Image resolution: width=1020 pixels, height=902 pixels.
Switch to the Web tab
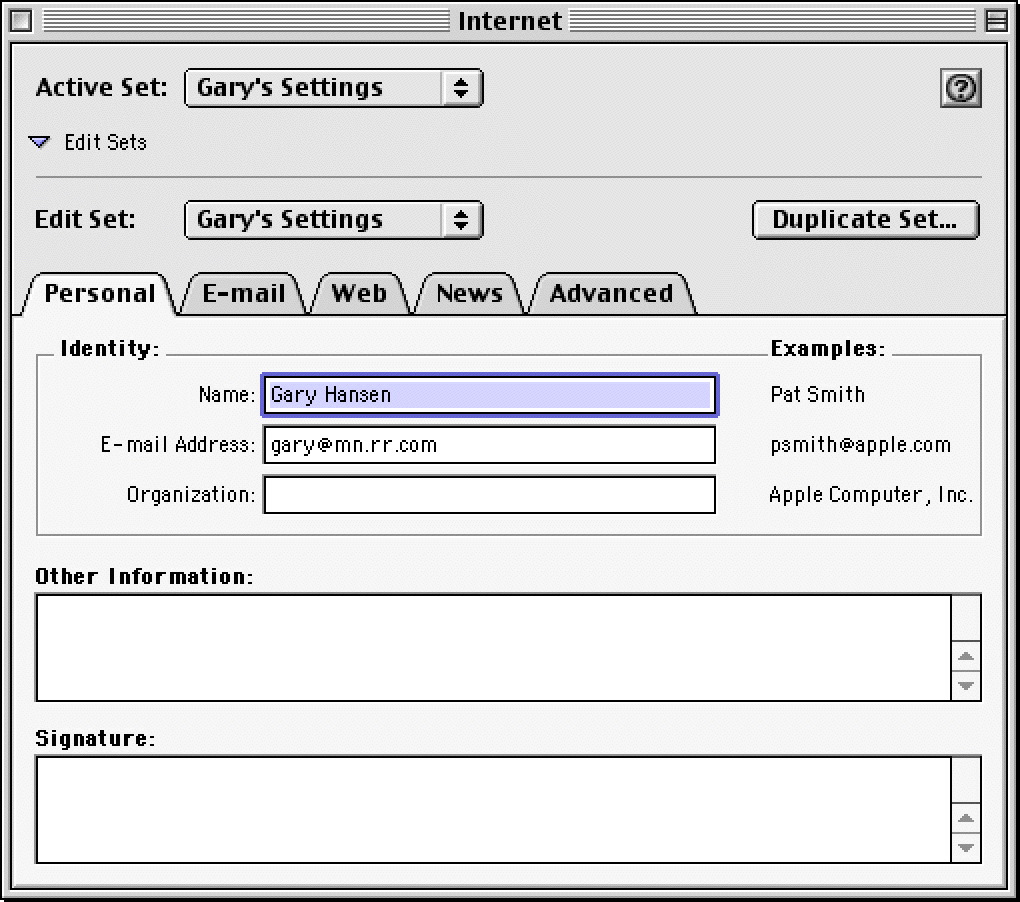[359, 294]
